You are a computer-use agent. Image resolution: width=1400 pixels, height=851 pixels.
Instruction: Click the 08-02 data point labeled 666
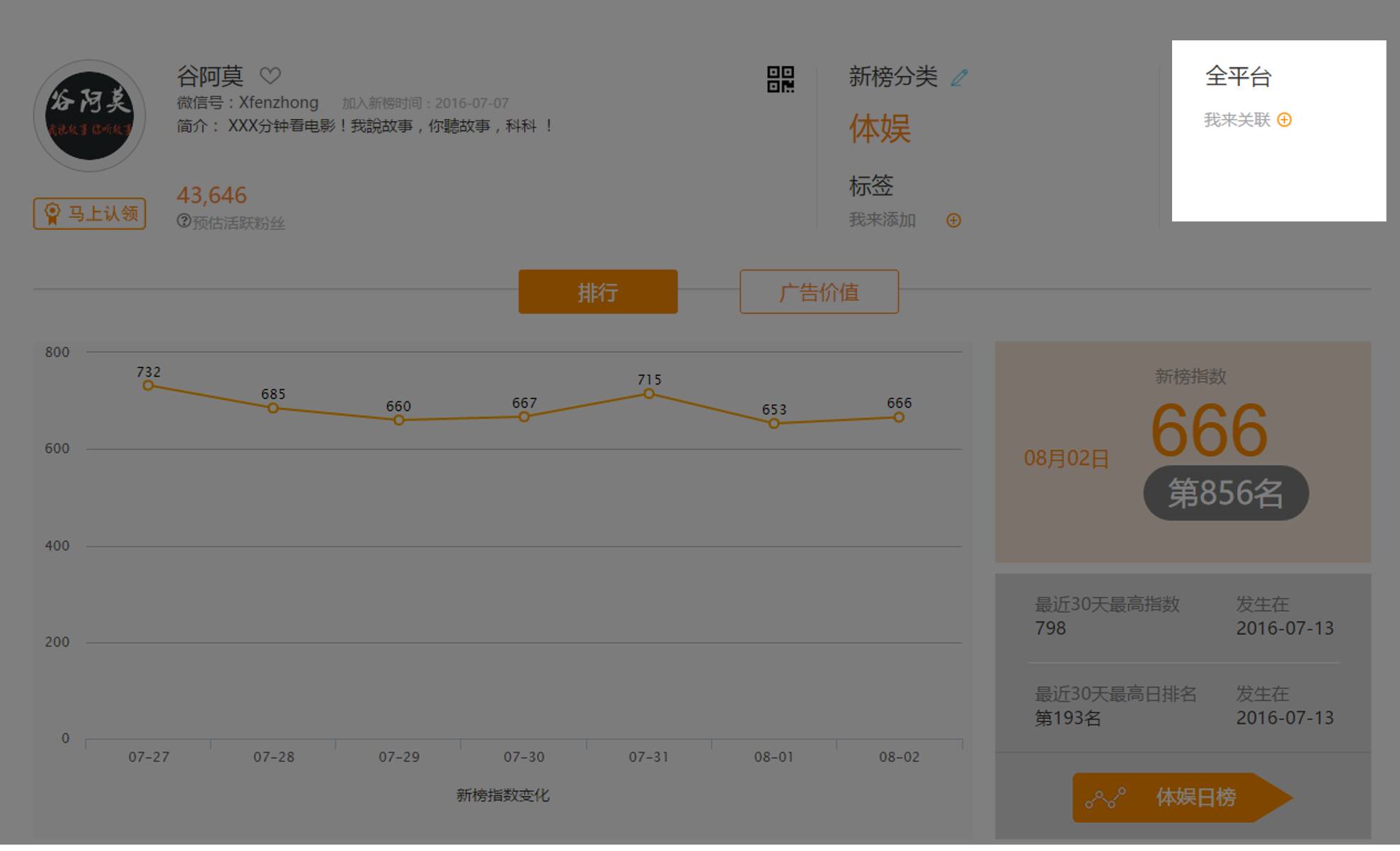[x=898, y=417]
